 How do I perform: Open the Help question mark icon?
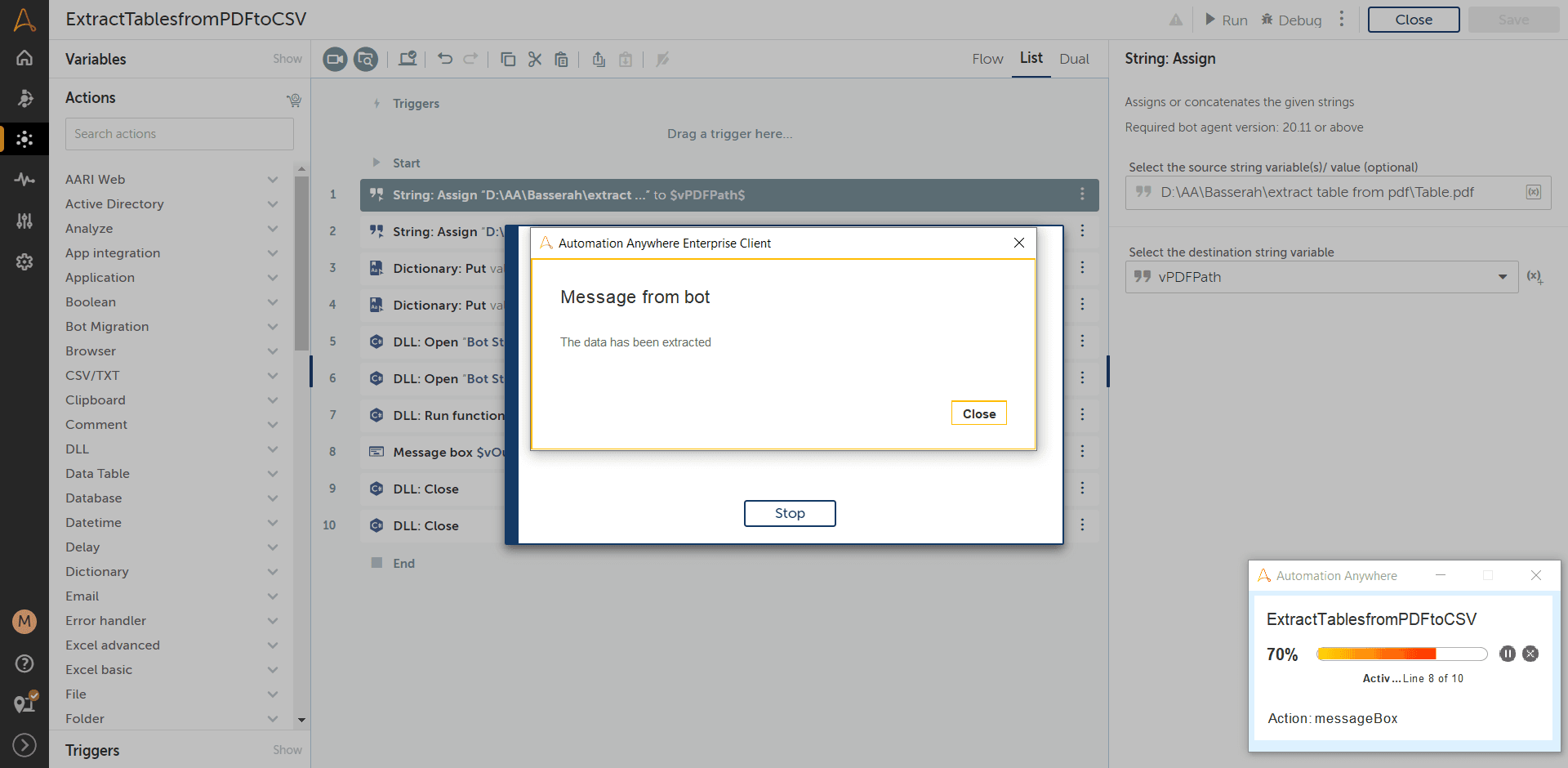tap(24, 663)
